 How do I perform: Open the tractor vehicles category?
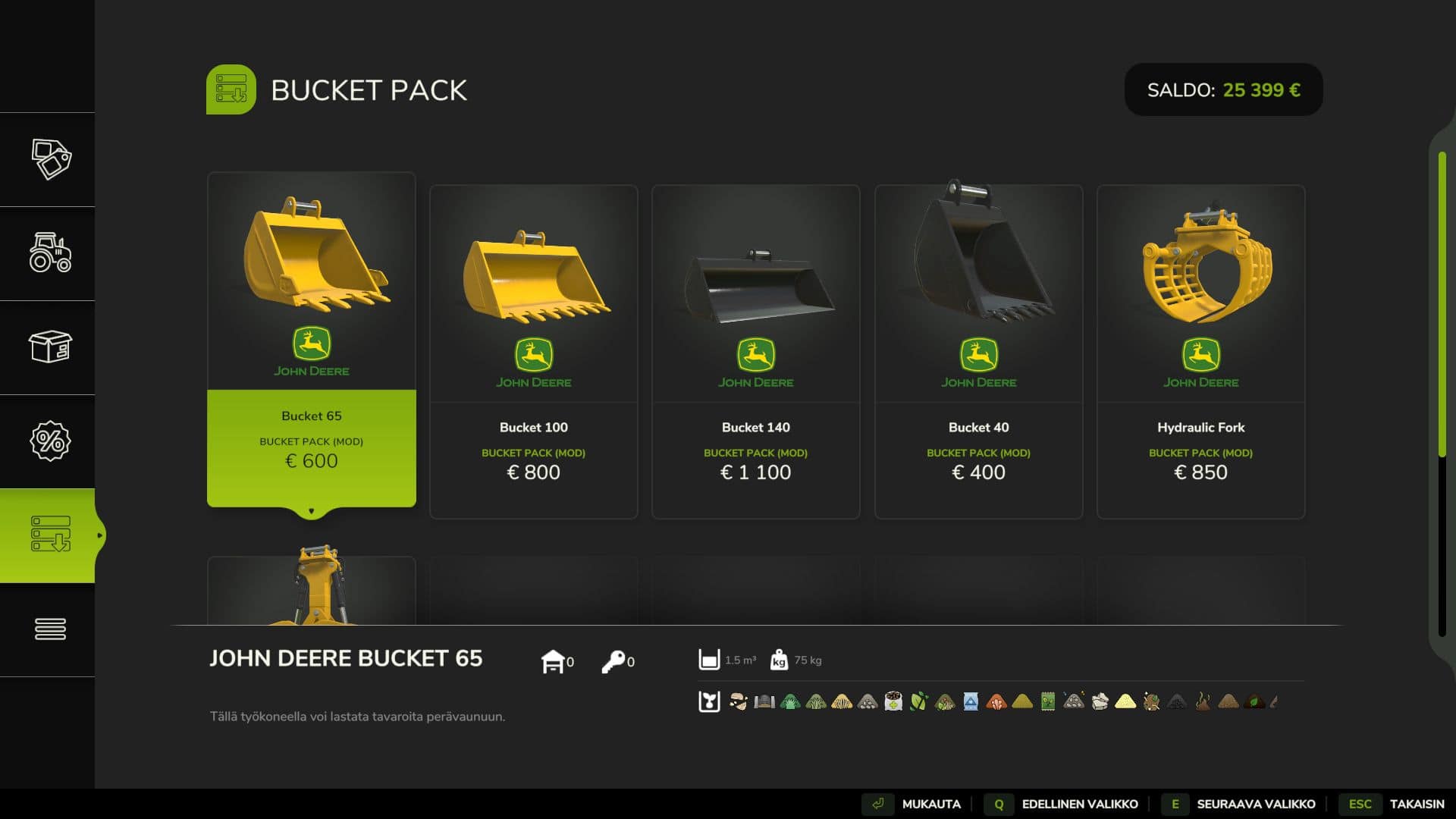[x=50, y=253]
